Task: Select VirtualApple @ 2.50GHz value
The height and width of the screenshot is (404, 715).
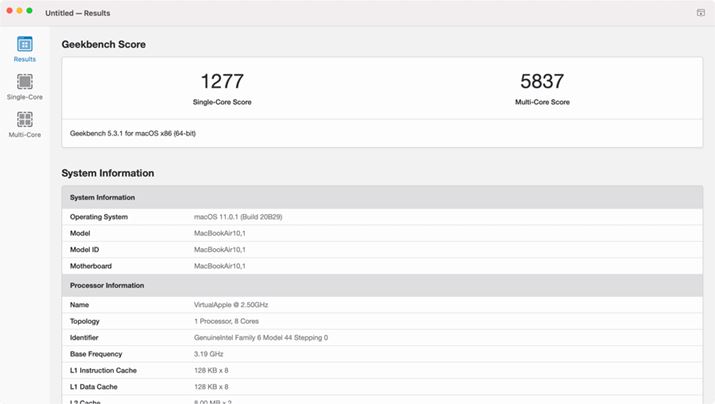Action: (x=231, y=305)
